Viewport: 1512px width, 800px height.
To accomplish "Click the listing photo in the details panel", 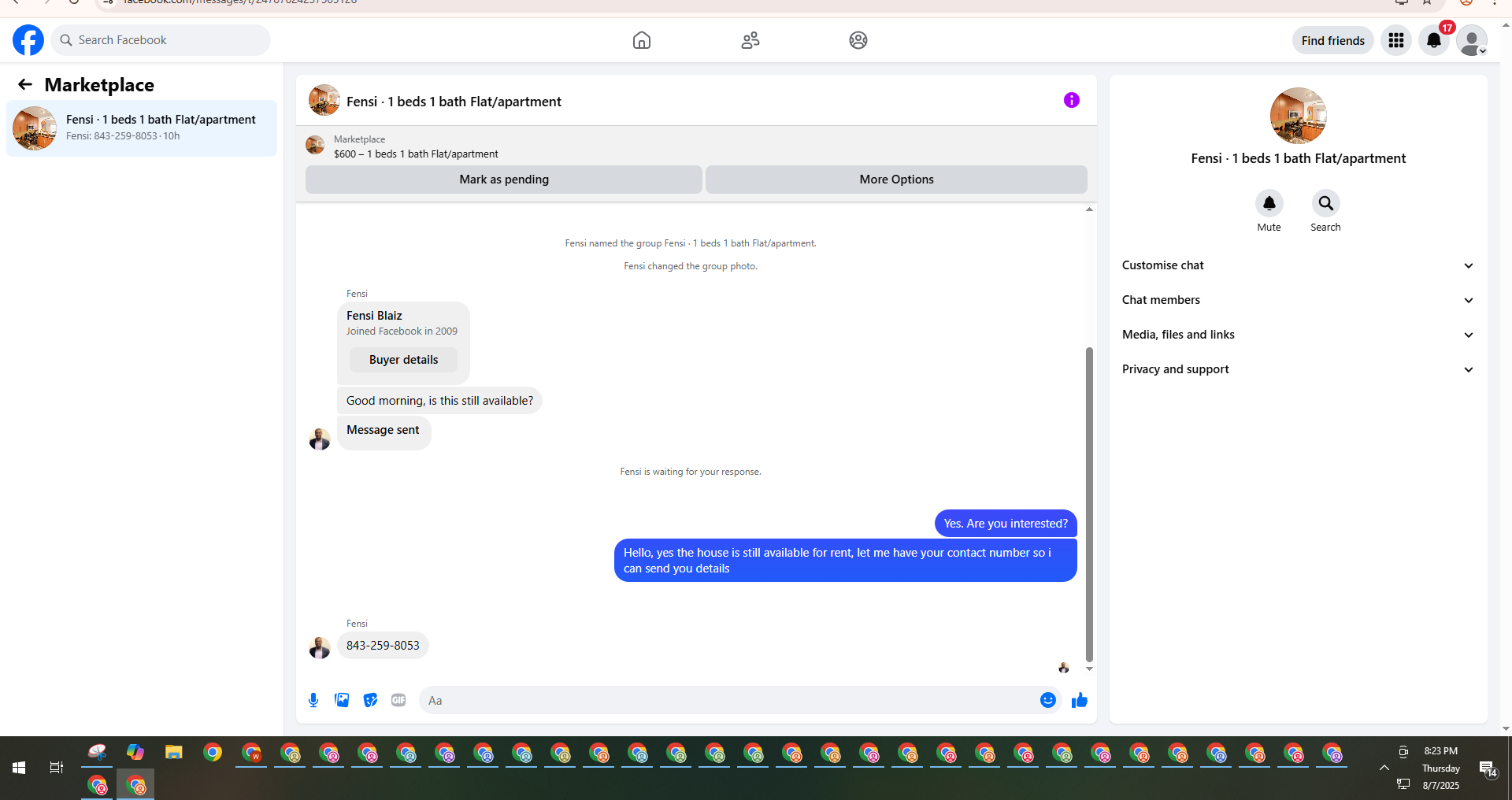I will (x=1299, y=116).
